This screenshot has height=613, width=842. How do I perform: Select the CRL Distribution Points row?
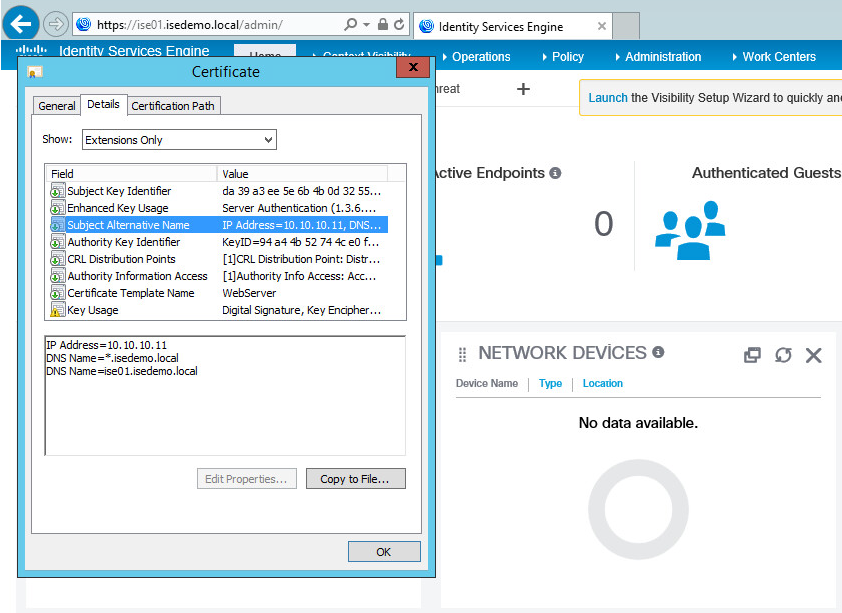click(219, 259)
